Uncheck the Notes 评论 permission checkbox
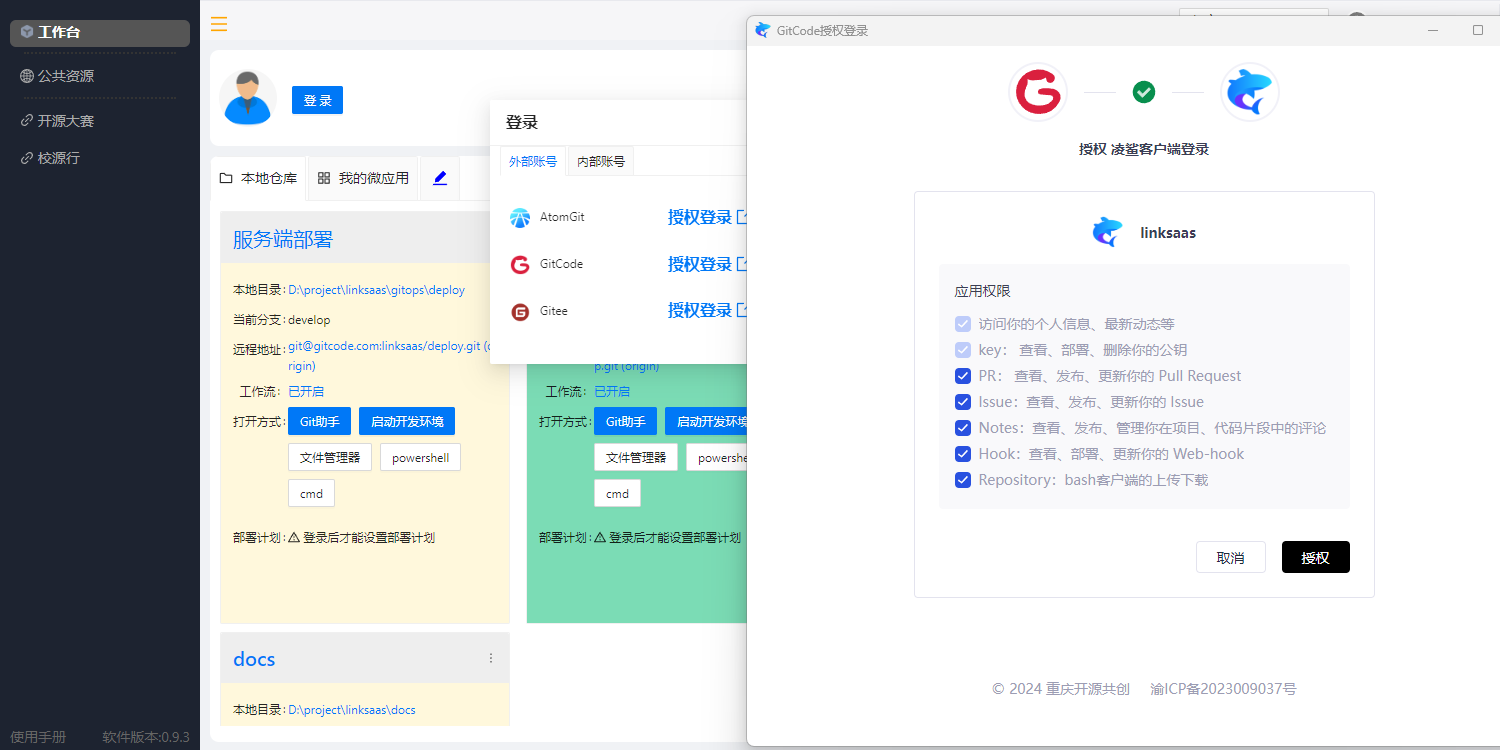 tap(963, 428)
